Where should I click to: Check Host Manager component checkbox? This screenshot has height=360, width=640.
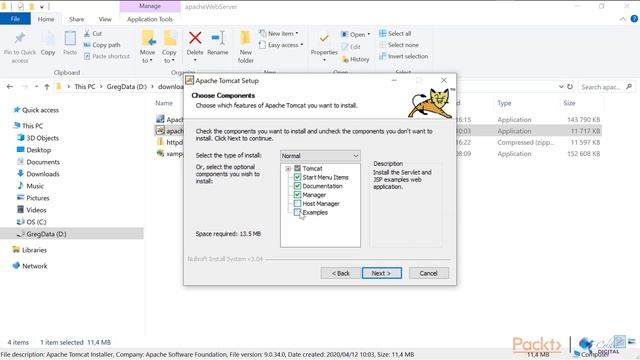(297, 203)
